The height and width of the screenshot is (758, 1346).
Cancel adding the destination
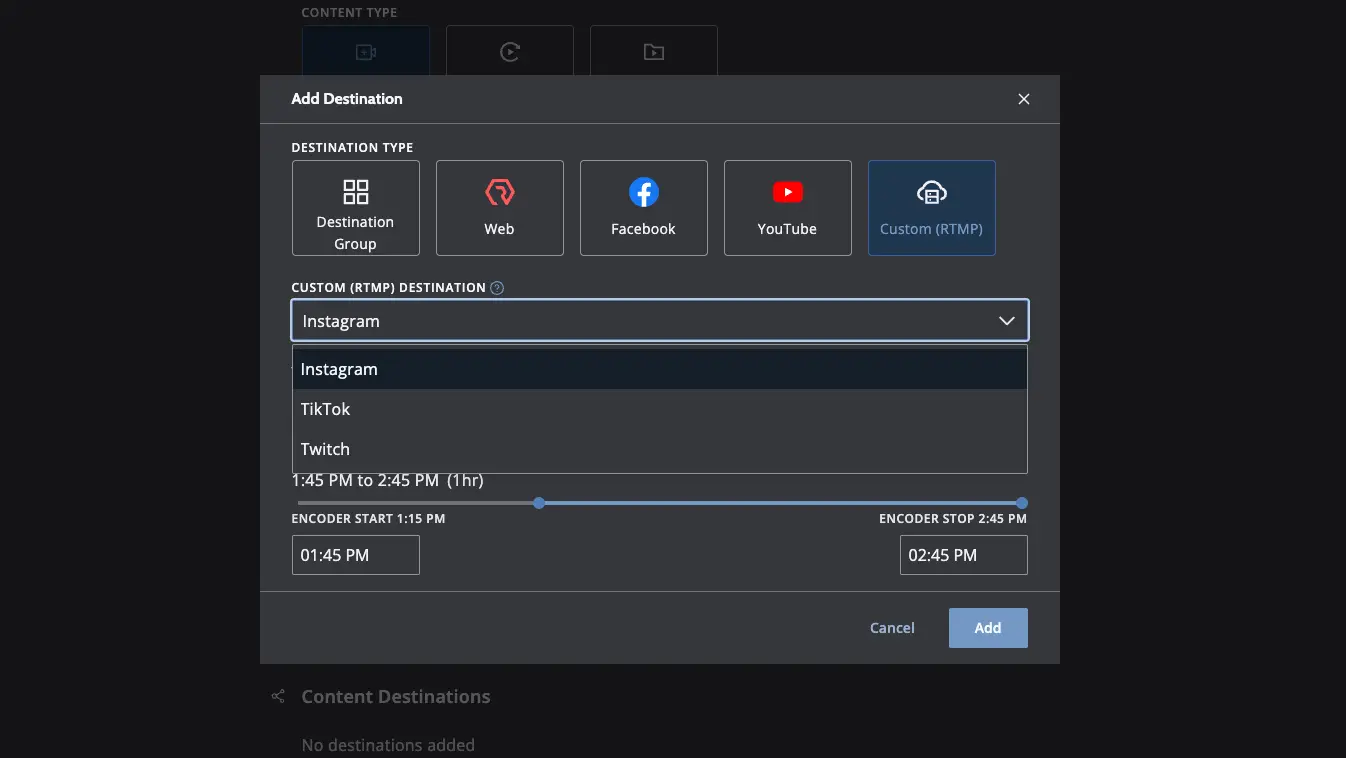[x=892, y=628]
